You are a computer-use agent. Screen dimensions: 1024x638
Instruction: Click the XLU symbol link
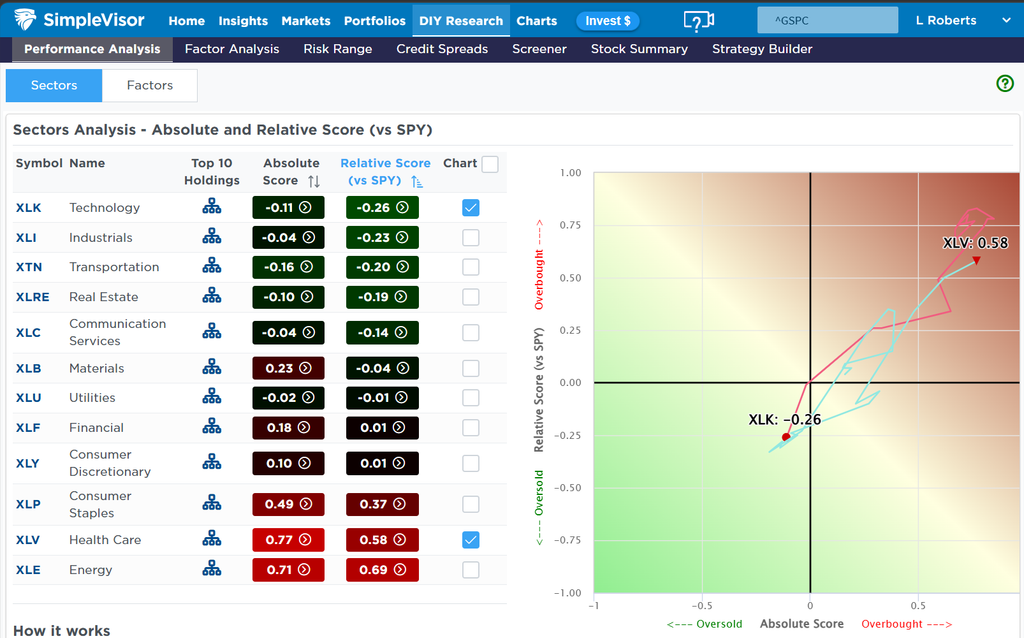(x=29, y=398)
